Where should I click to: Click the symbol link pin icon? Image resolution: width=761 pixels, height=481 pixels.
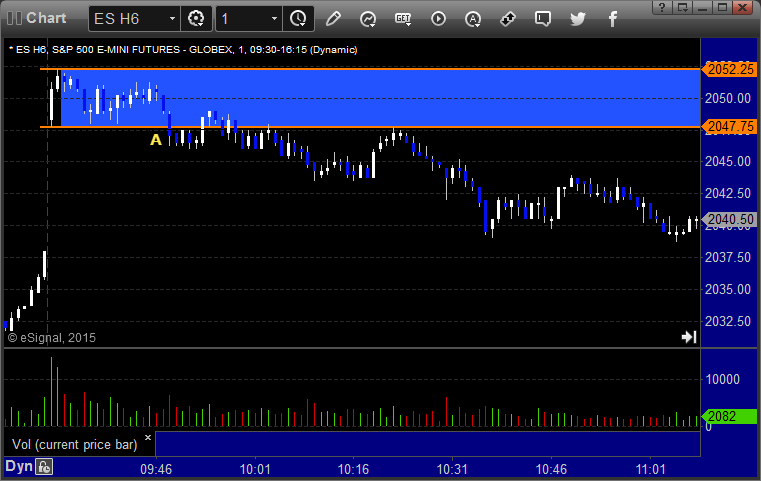click(x=508, y=19)
